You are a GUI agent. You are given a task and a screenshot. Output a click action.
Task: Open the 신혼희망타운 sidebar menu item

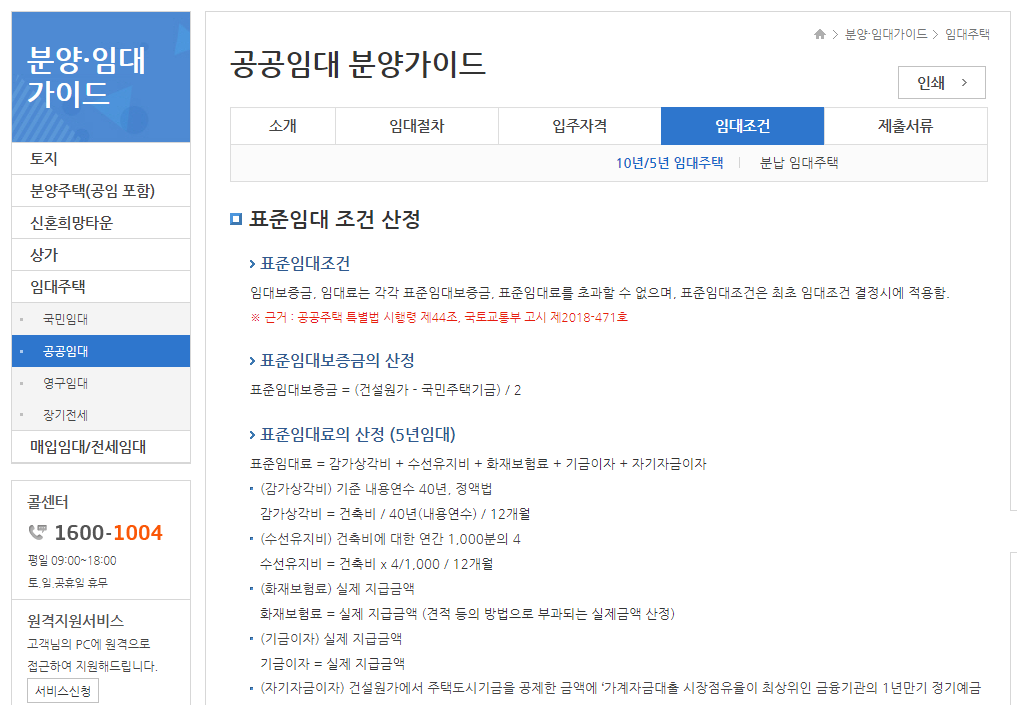[70, 222]
